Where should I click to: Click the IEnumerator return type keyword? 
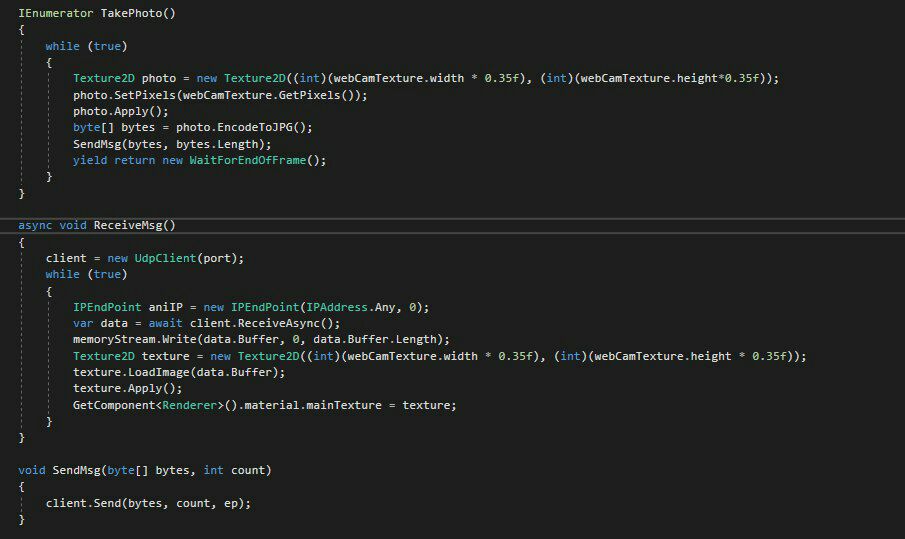pos(55,13)
